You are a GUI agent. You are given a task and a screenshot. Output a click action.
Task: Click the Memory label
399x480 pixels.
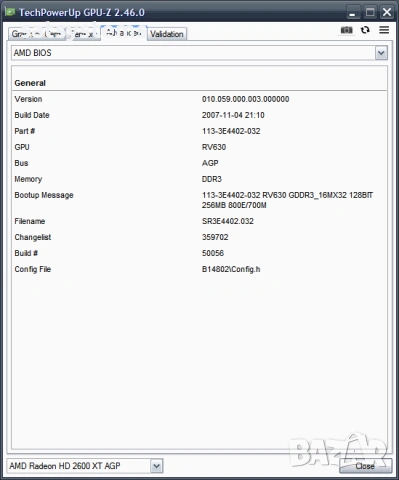pyautogui.click(x=28, y=179)
